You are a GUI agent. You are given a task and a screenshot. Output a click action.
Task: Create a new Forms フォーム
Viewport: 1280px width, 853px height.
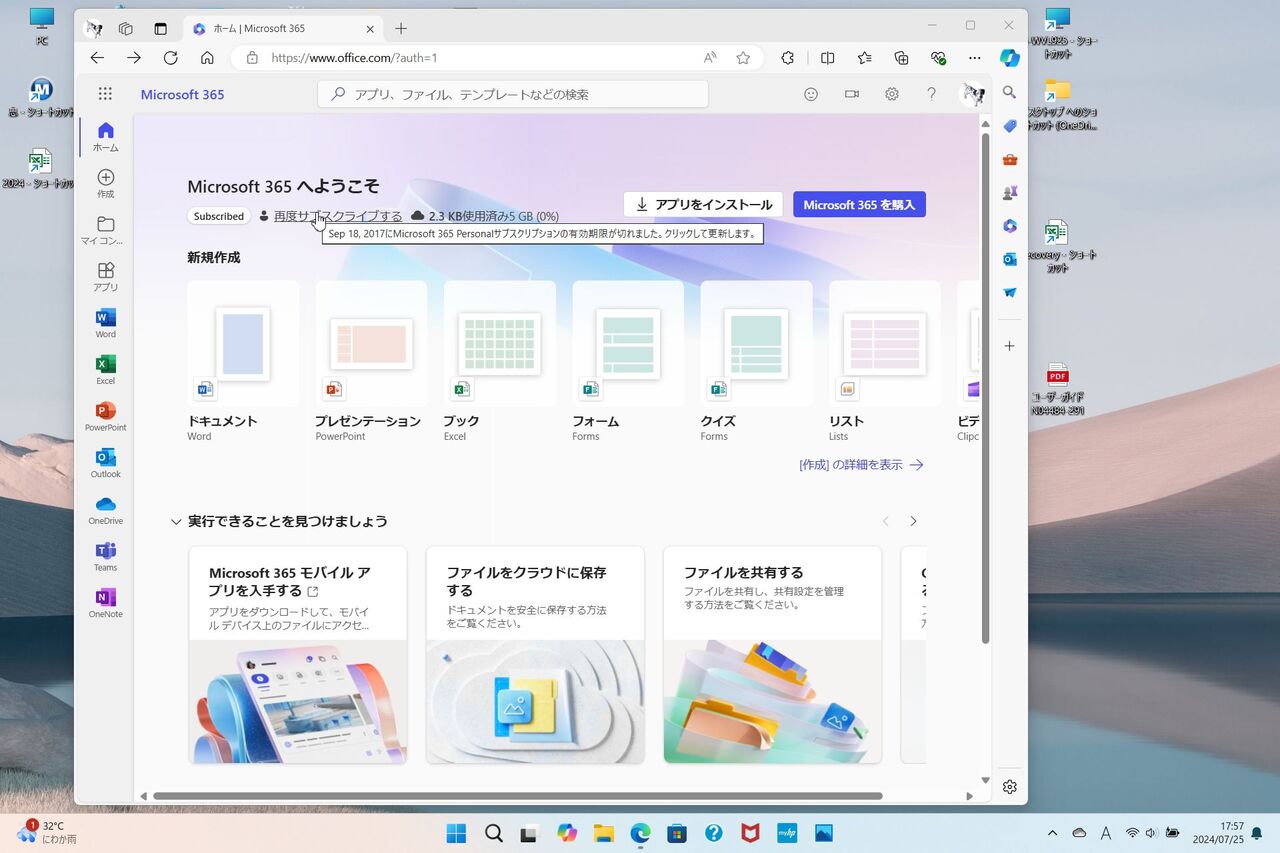coord(628,361)
